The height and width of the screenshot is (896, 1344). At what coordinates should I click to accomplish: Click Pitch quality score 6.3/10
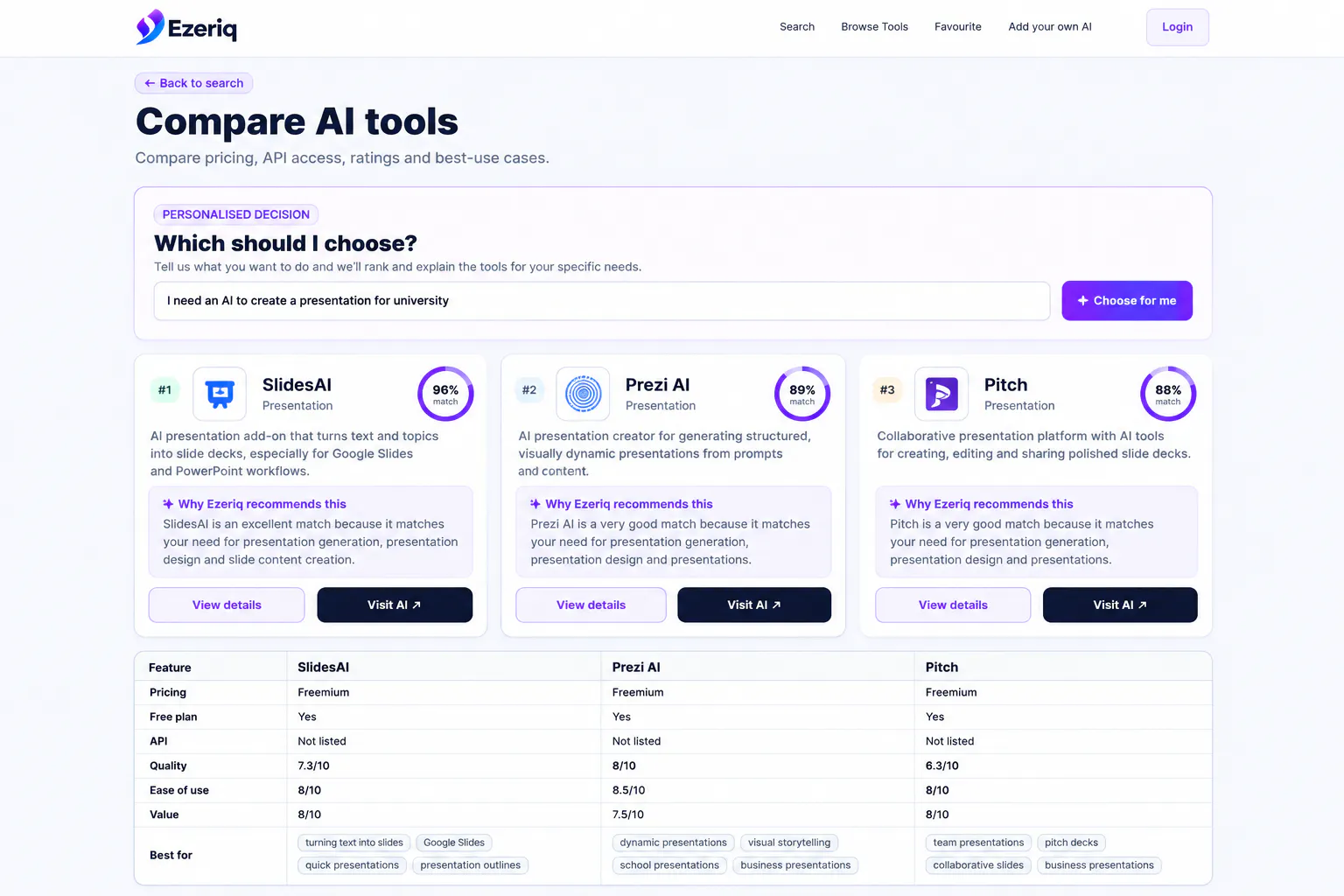click(x=942, y=766)
